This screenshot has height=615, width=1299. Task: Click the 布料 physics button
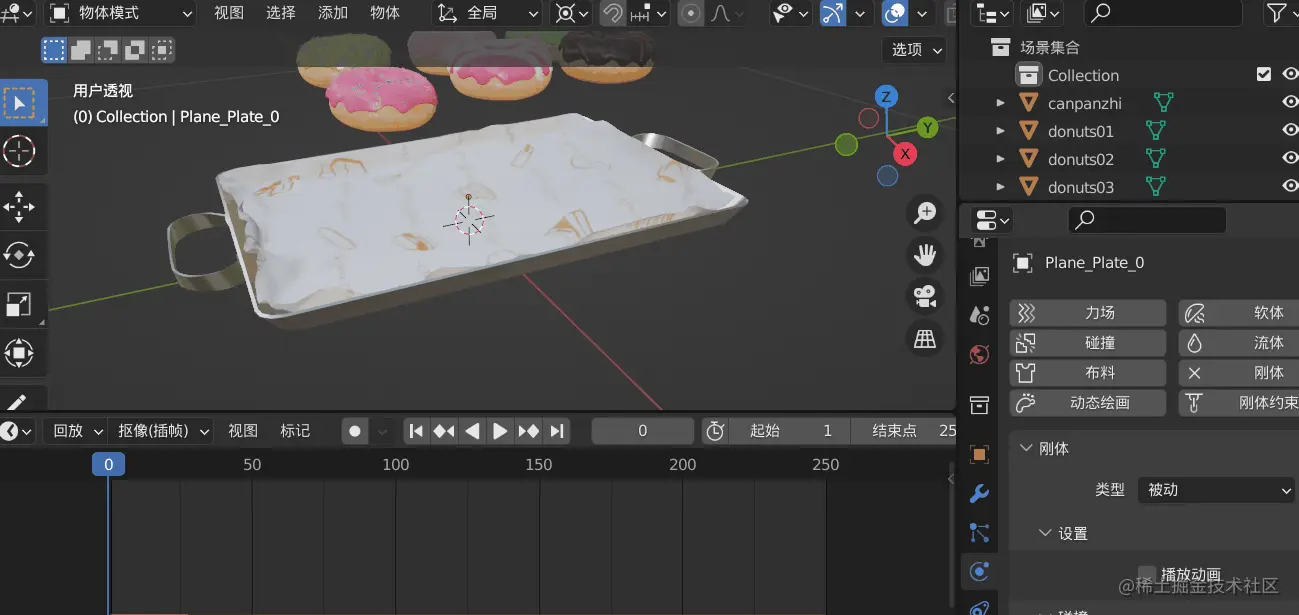pyautogui.click(x=1088, y=373)
